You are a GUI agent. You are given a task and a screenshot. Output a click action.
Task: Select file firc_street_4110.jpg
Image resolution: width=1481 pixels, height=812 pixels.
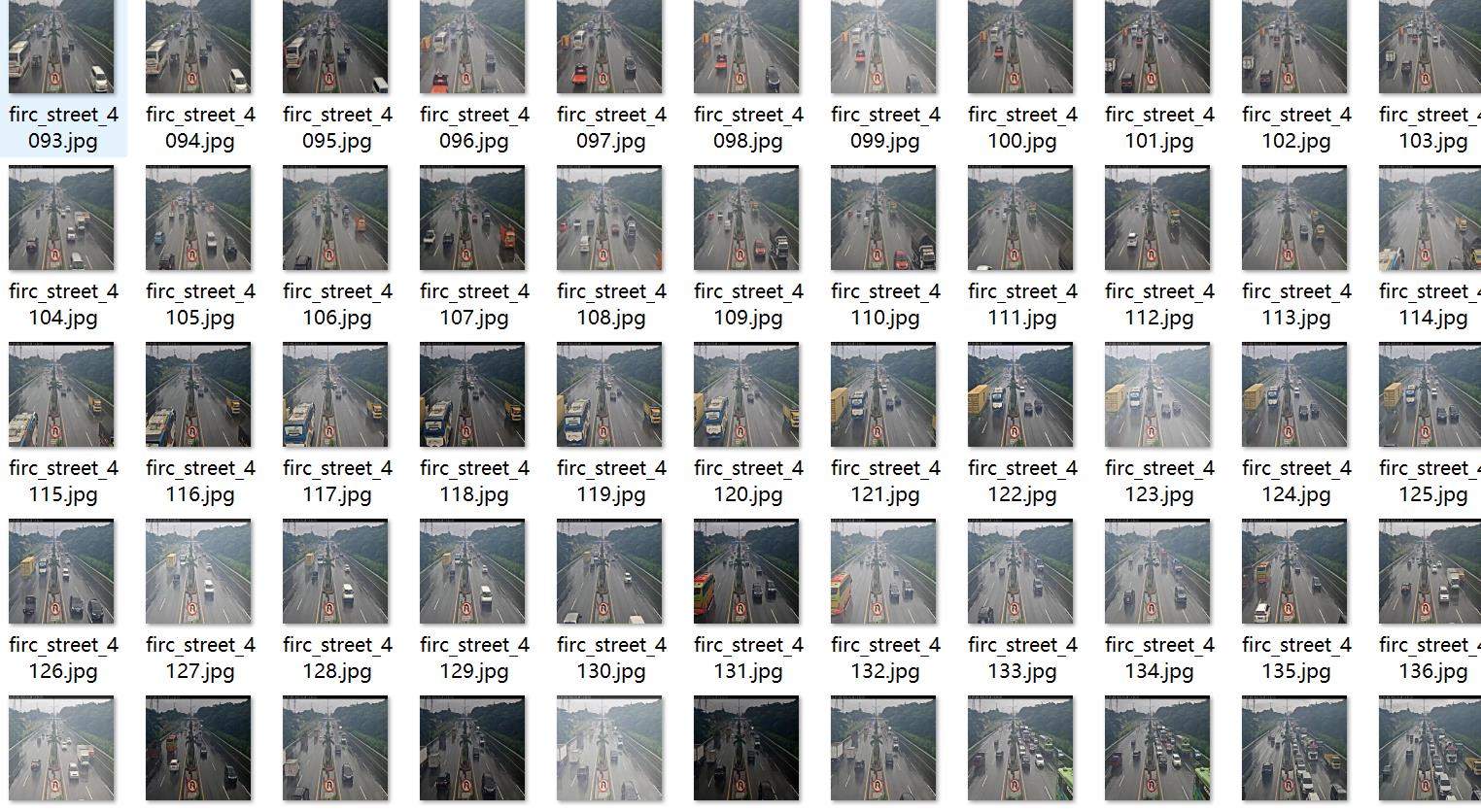tap(883, 218)
